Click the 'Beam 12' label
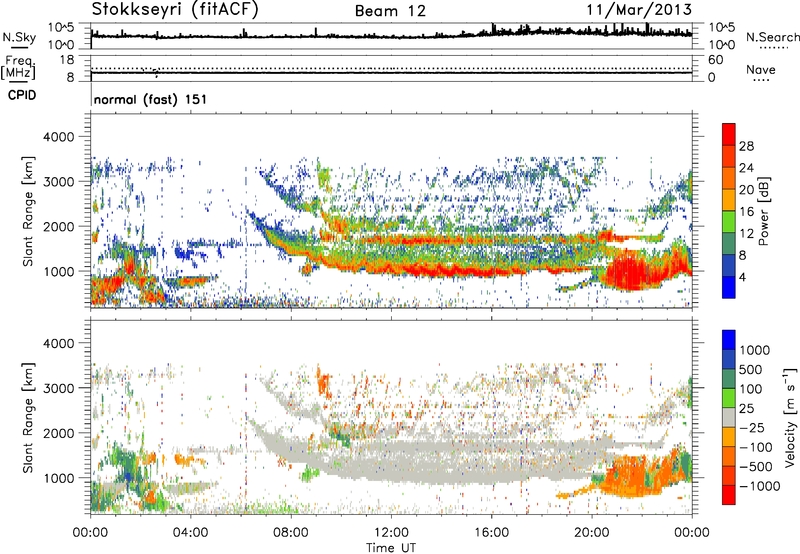This screenshot has width=800, height=554. [390, 11]
